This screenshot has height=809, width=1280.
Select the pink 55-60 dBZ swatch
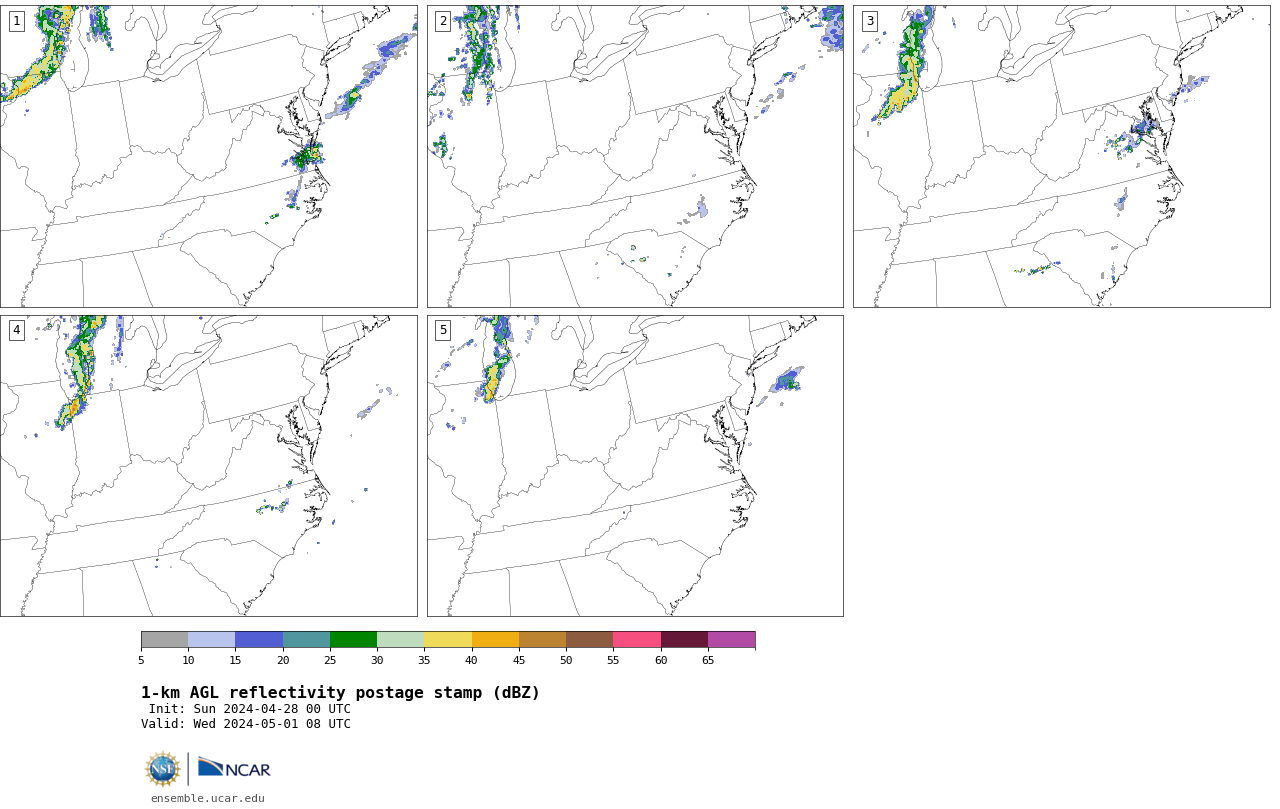coord(637,640)
